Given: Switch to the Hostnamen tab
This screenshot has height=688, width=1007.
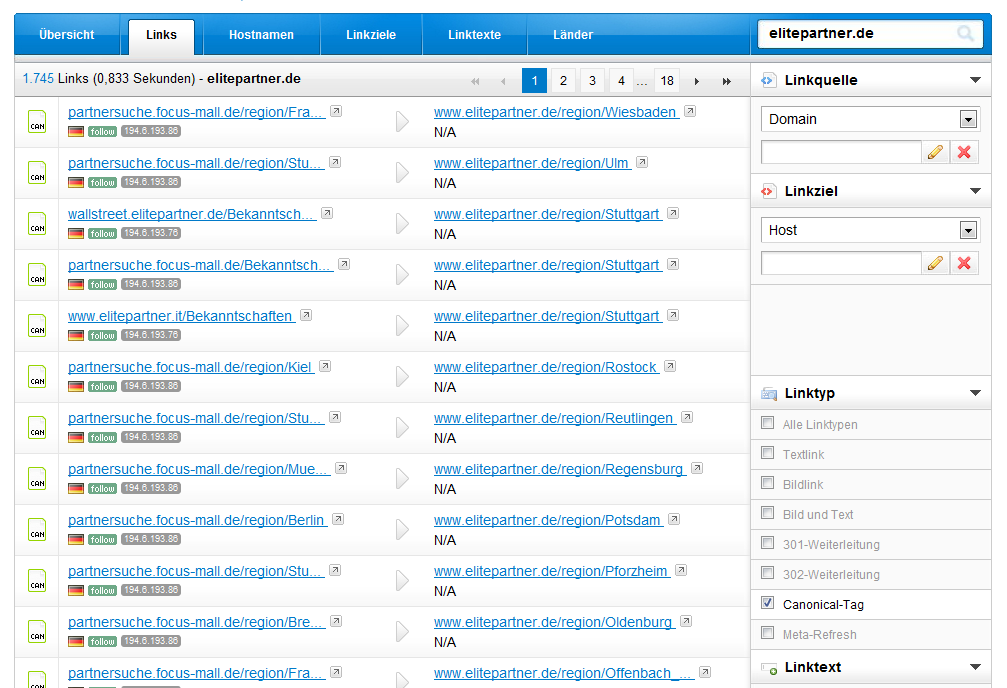Looking at the screenshot, I should pyautogui.click(x=261, y=35).
